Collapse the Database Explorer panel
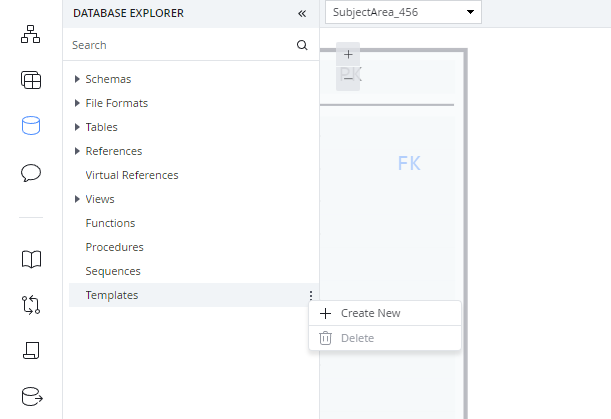The height and width of the screenshot is (419, 611). (302, 14)
